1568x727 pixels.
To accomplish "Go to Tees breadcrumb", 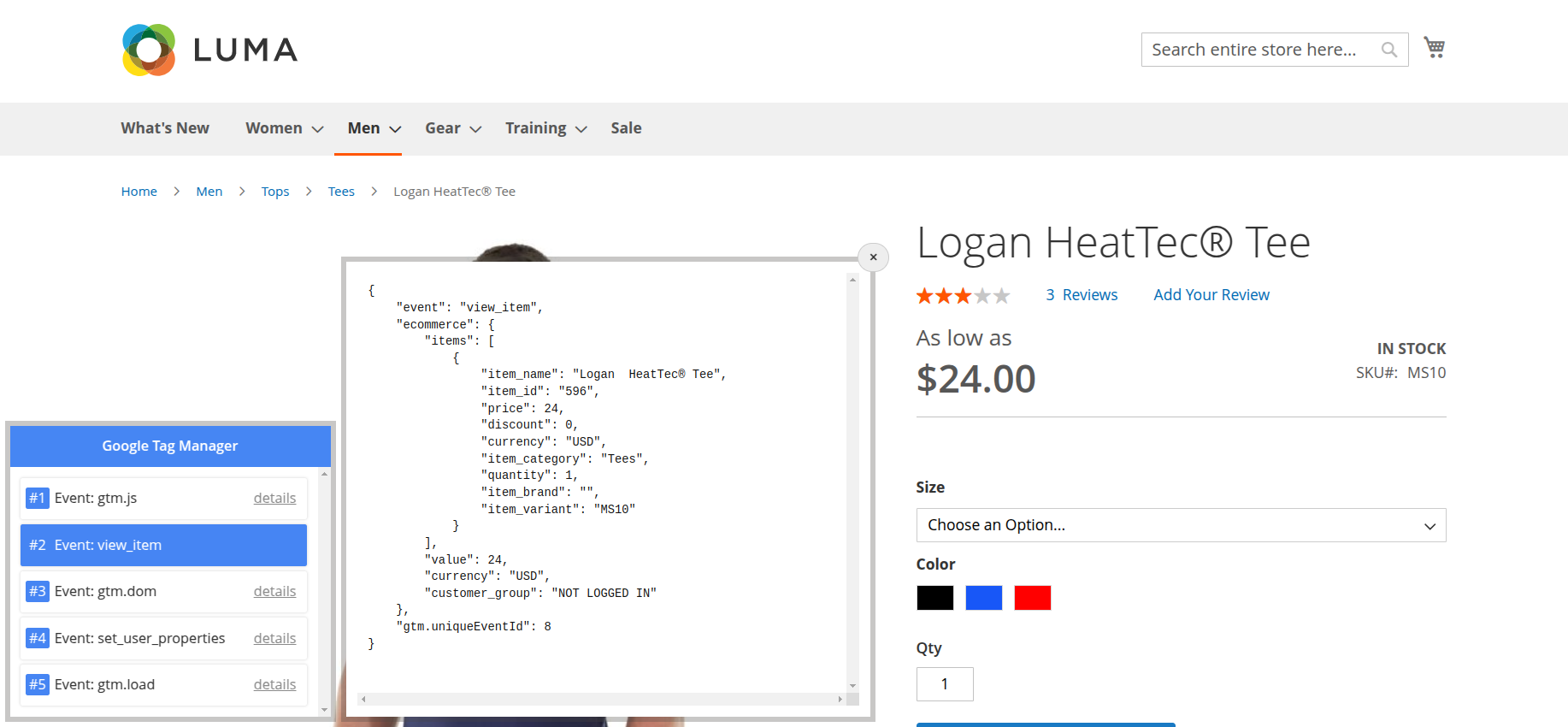I will click(x=341, y=192).
